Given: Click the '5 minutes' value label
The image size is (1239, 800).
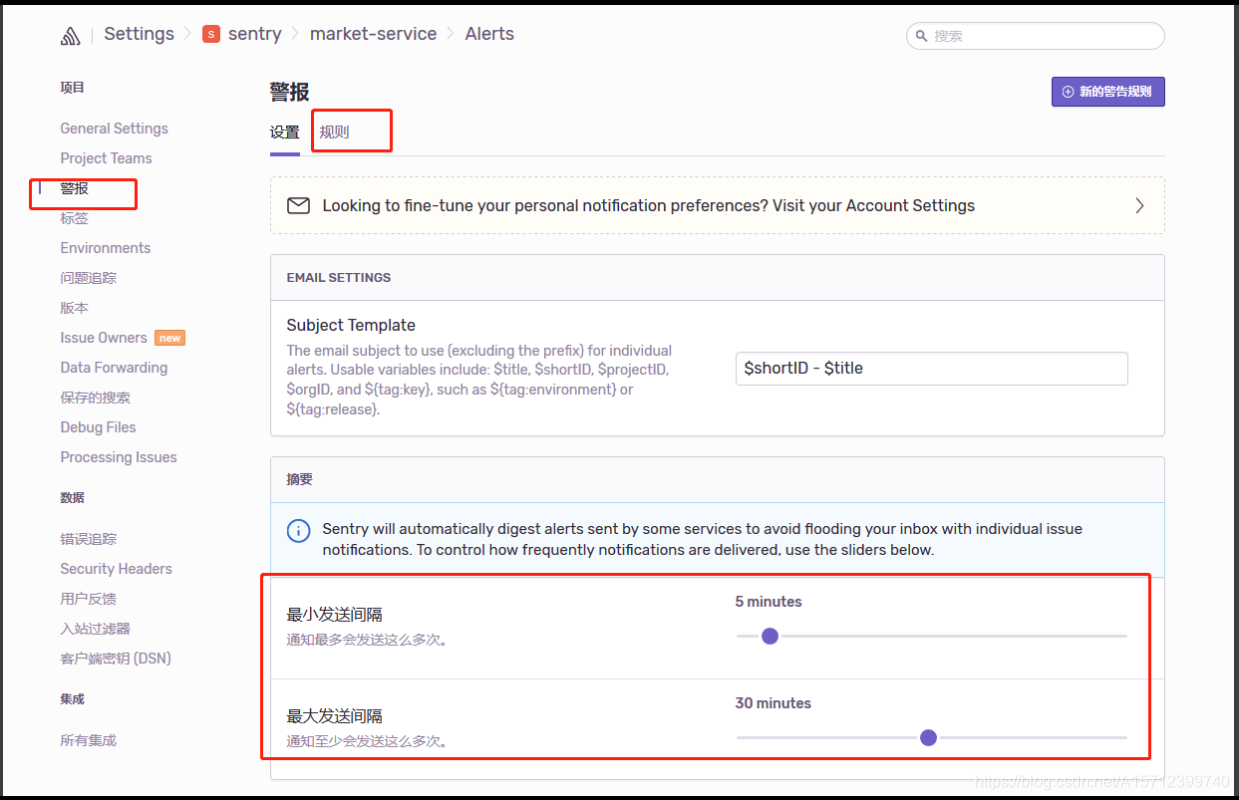Looking at the screenshot, I should point(768,602).
